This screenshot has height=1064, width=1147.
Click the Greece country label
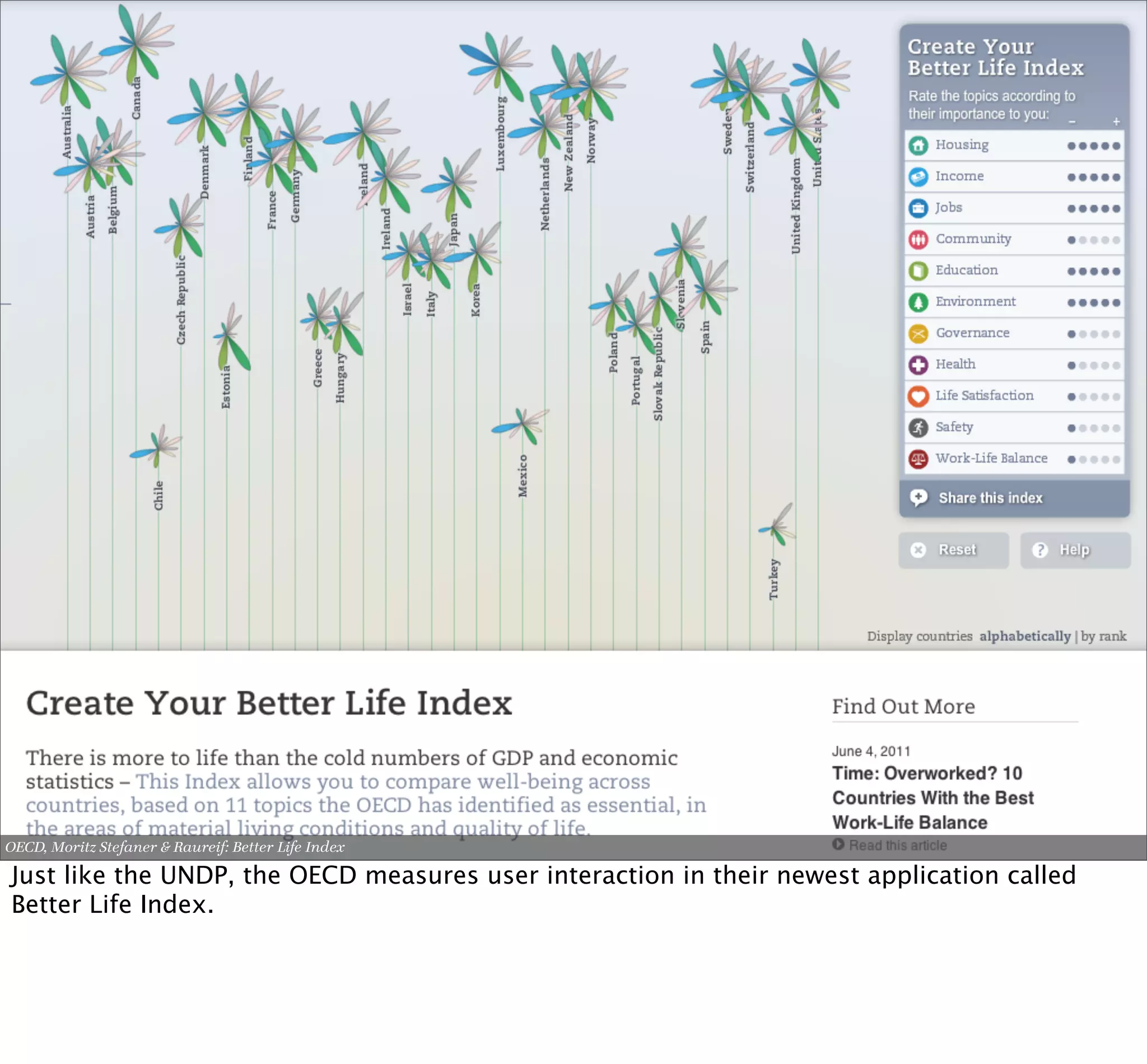coord(317,368)
